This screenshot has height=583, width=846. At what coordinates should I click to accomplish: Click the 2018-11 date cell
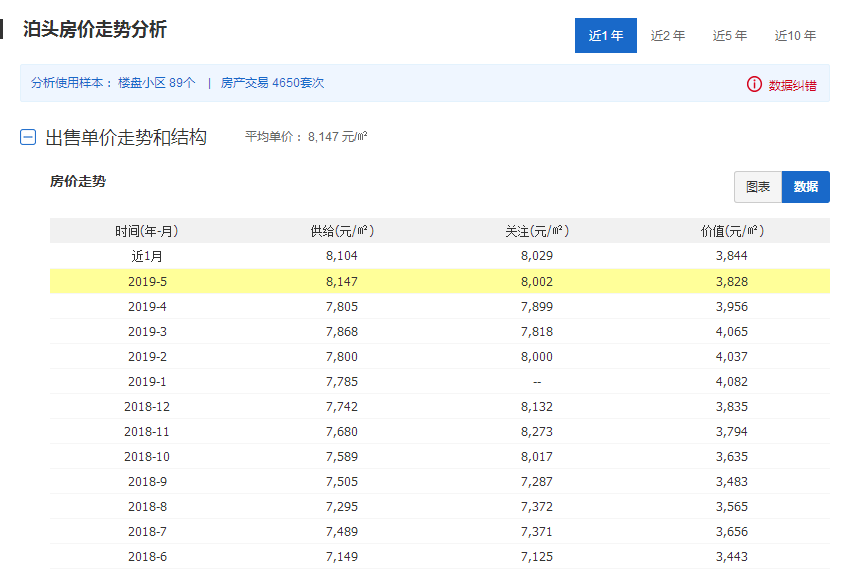(x=147, y=431)
